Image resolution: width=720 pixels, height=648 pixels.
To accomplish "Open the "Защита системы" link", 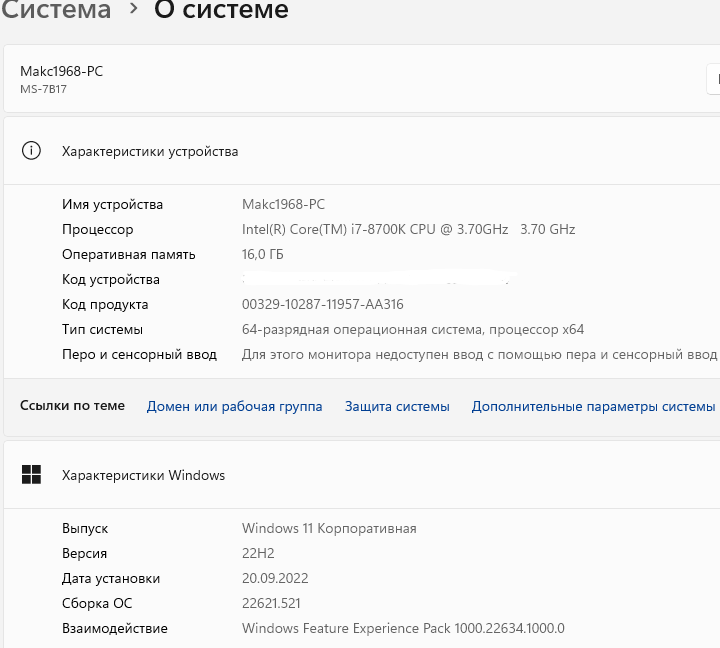I will [x=397, y=406].
